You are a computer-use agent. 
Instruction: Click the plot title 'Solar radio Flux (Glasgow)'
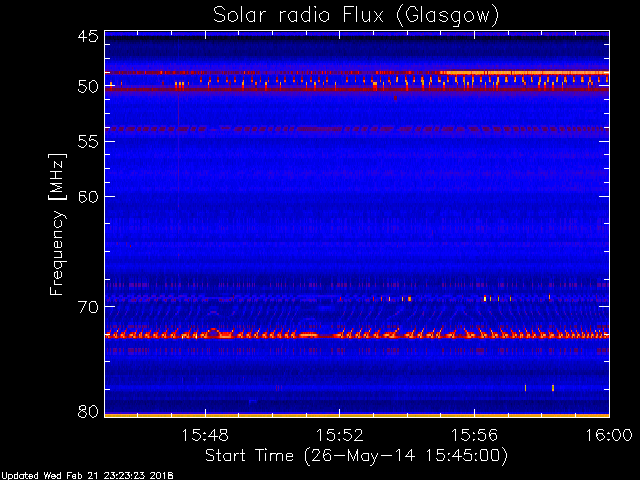356,16
